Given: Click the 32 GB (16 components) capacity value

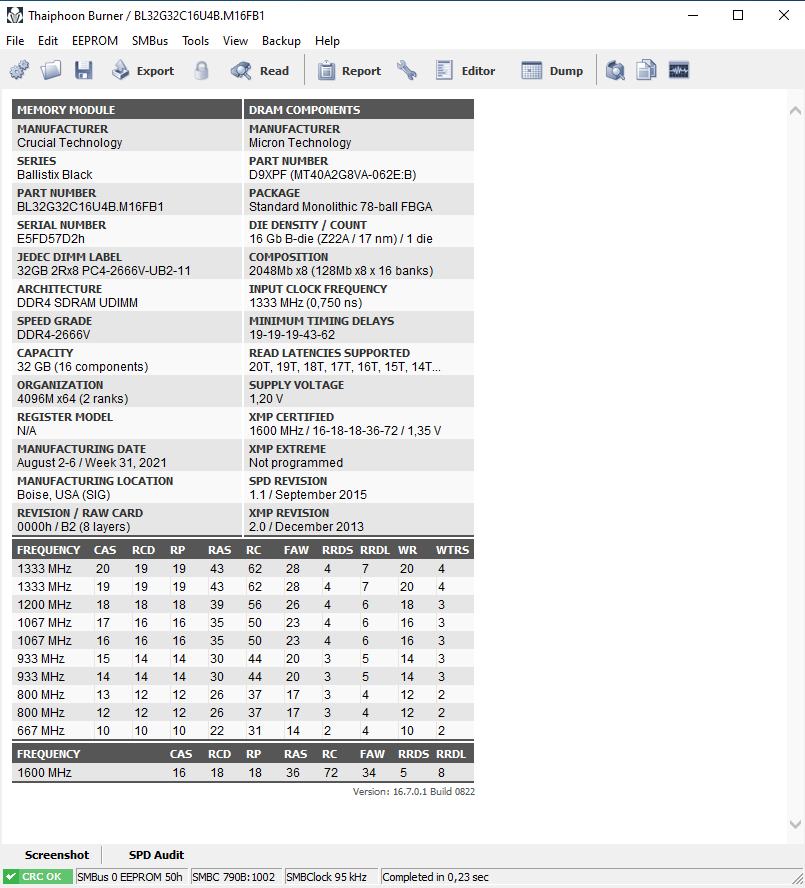Looking at the screenshot, I should 82,366.
